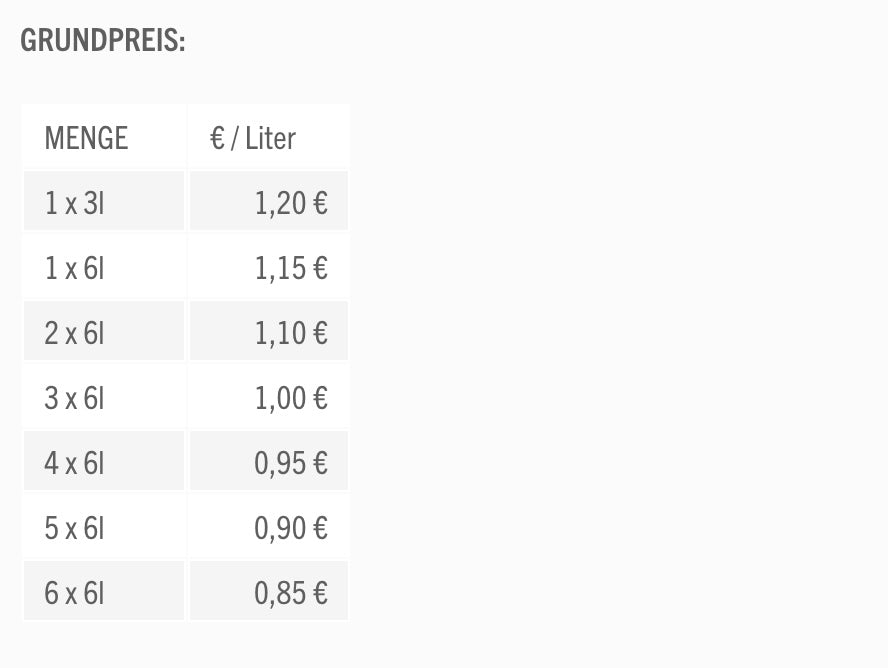Click the euro sign after 0,85
The image size is (888, 668).
tap(320, 593)
